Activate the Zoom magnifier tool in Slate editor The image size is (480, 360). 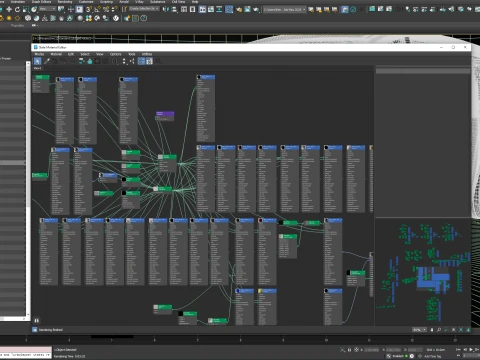coord(439,330)
